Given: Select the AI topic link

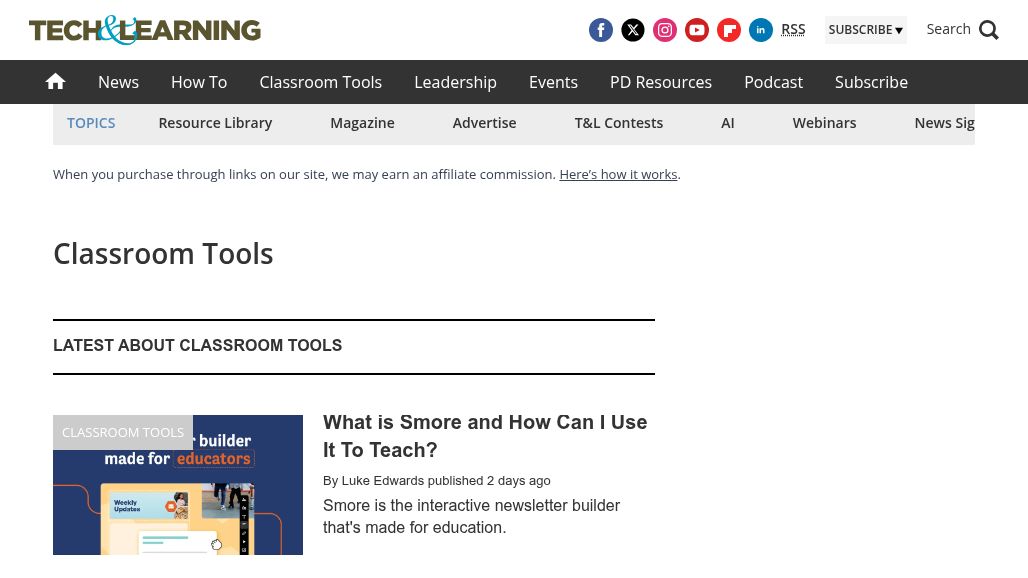Looking at the screenshot, I should click(728, 123).
